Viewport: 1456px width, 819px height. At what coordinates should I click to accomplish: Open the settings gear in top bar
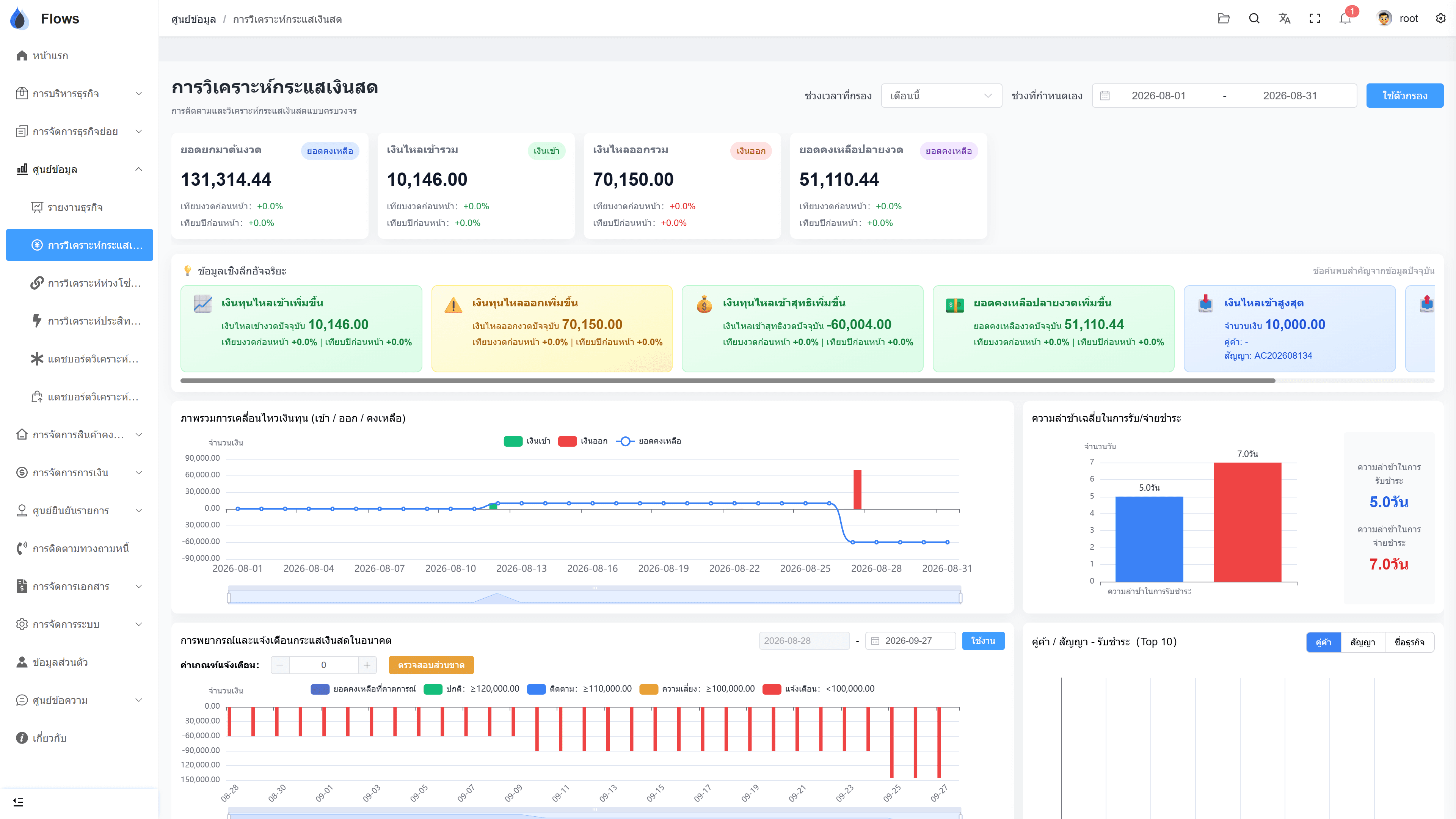[x=1440, y=19]
